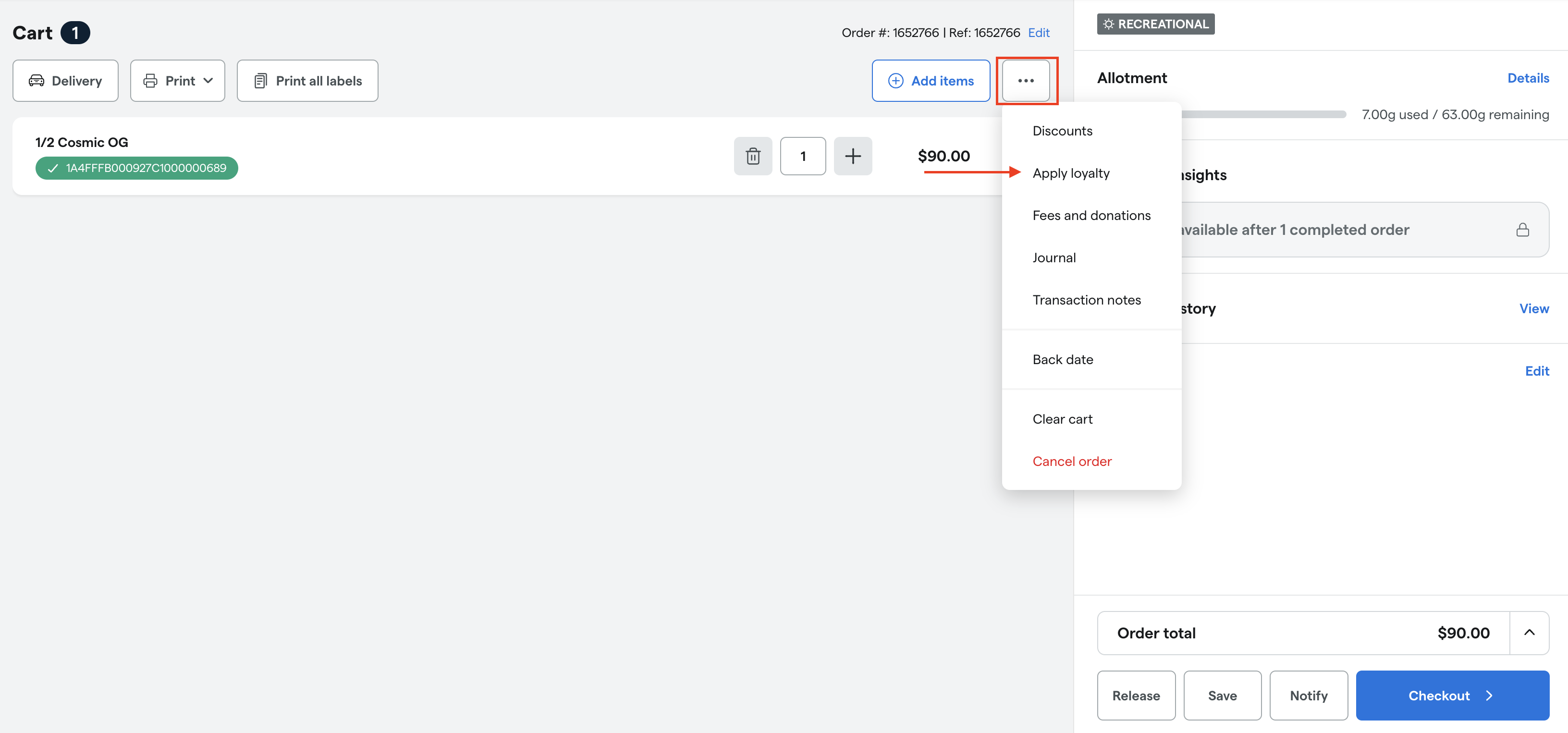Viewport: 1568px width, 733px height.
Task: Select Fees and donations menu entry
Action: [1091, 216]
